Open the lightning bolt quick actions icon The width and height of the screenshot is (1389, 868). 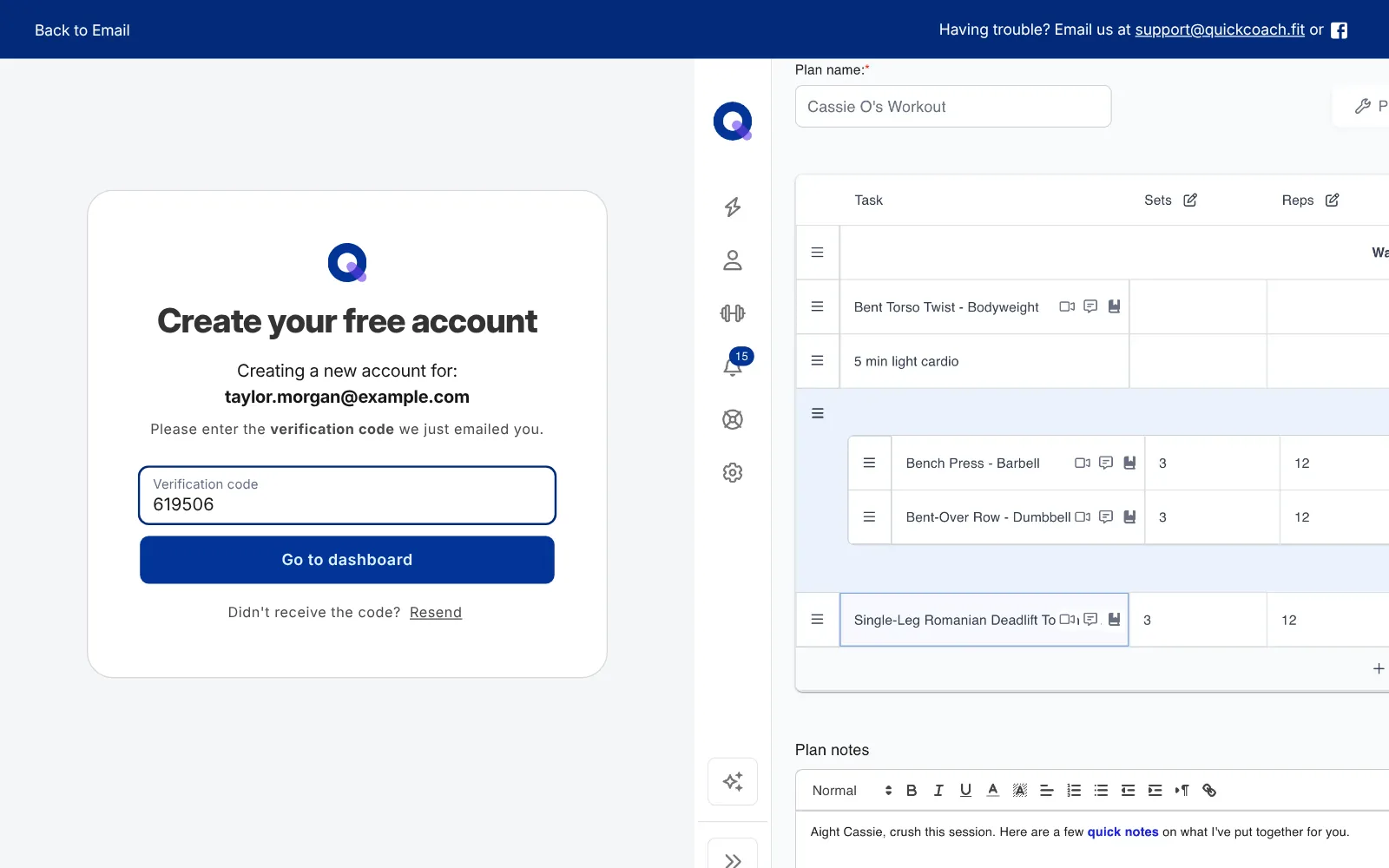(x=733, y=207)
